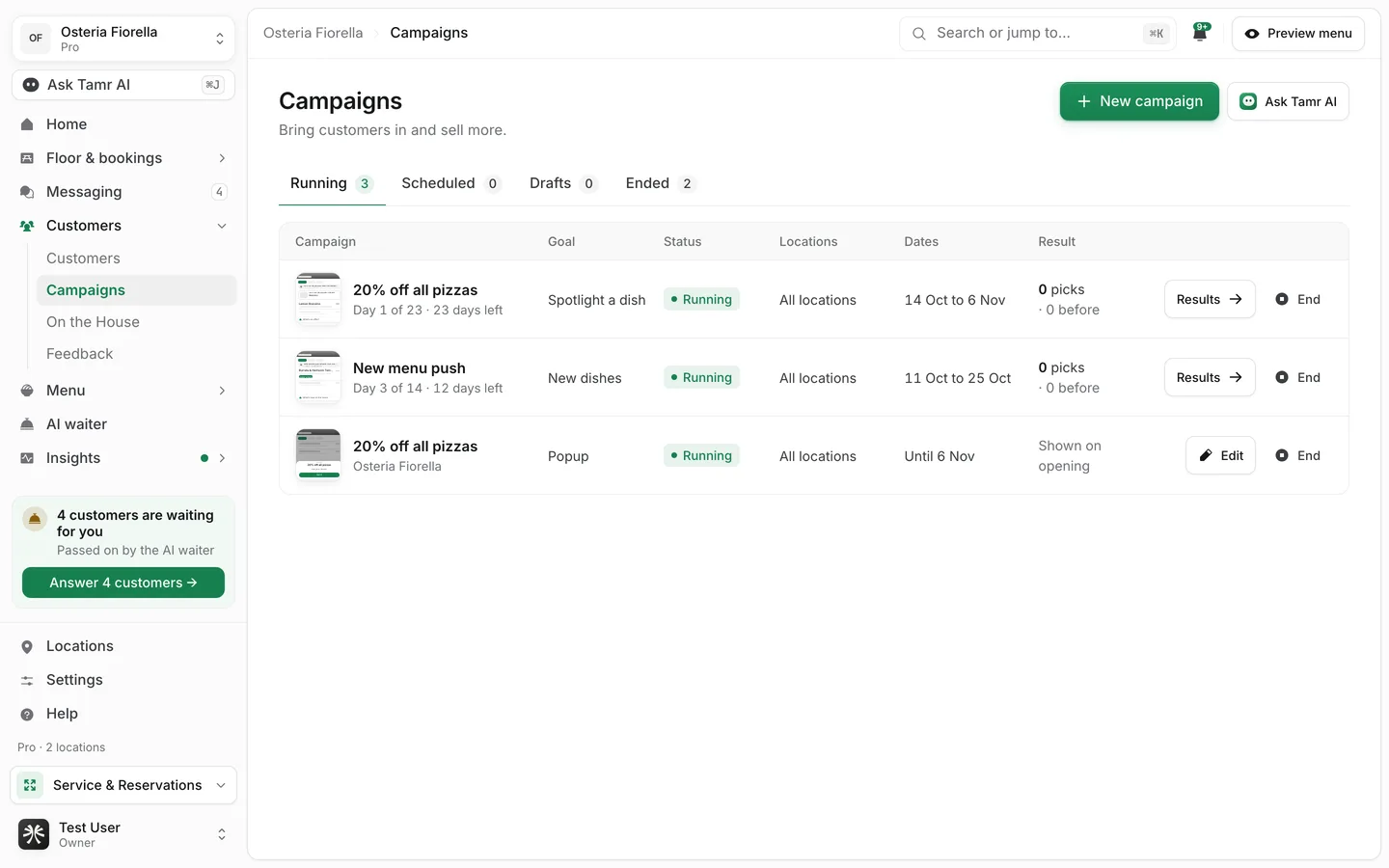This screenshot has width=1389, height=868.
Task: Open the Ended tab
Action: 660,183
